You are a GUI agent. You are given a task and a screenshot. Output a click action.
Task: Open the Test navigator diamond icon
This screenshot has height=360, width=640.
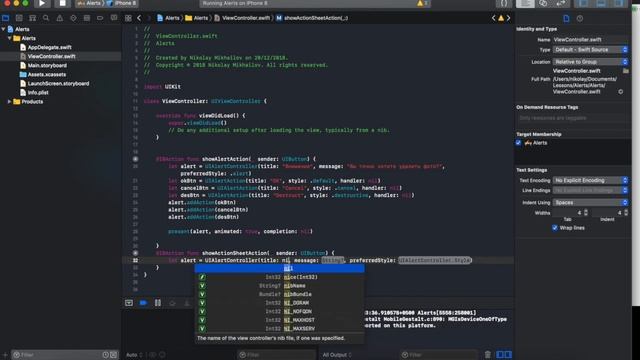(73, 18)
